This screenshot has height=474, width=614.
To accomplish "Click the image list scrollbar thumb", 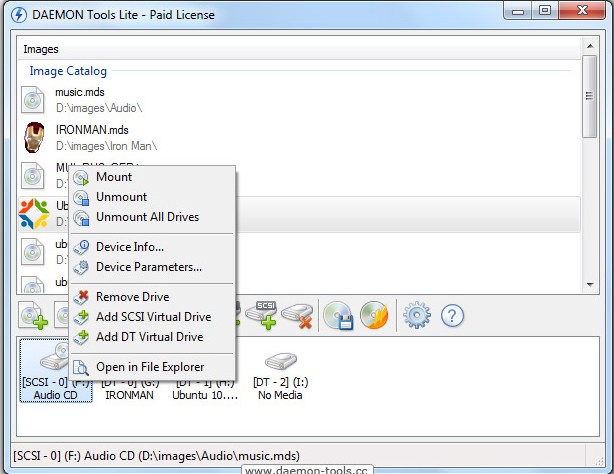I will (x=589, y=96).
